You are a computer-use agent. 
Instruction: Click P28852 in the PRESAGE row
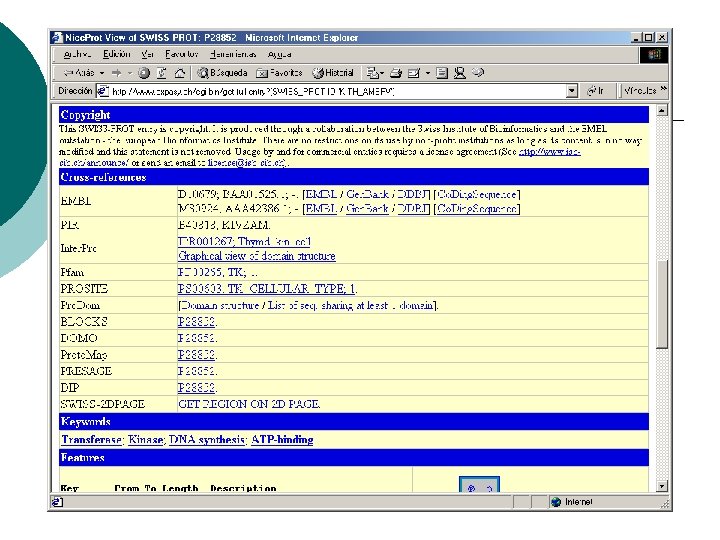pyautogui.click(x=197, y=371)
